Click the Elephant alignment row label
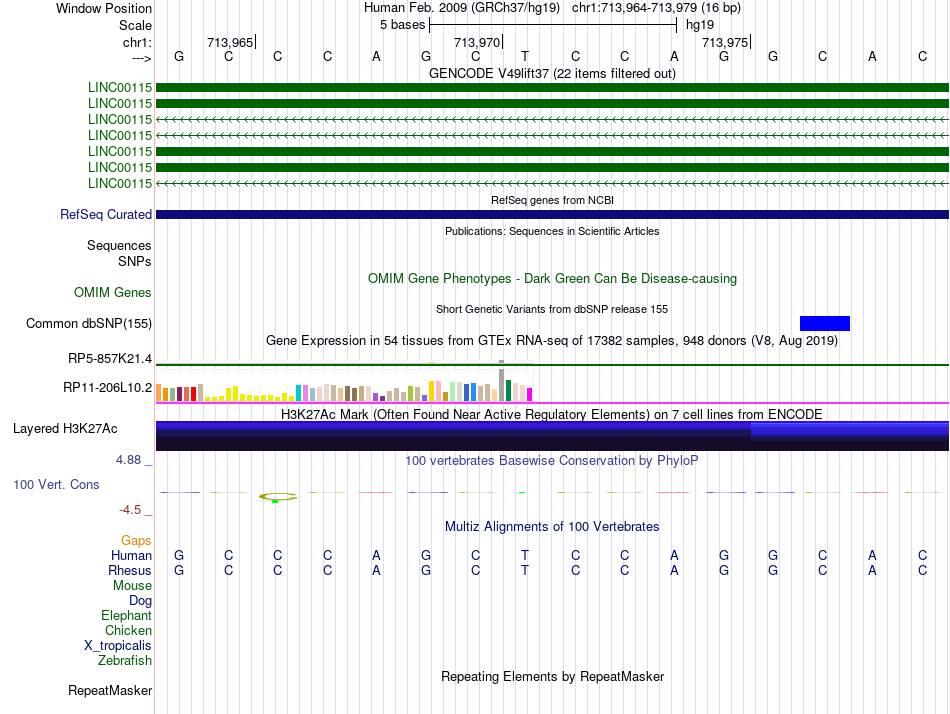This screenshot has width=950, height=714. 126,616
